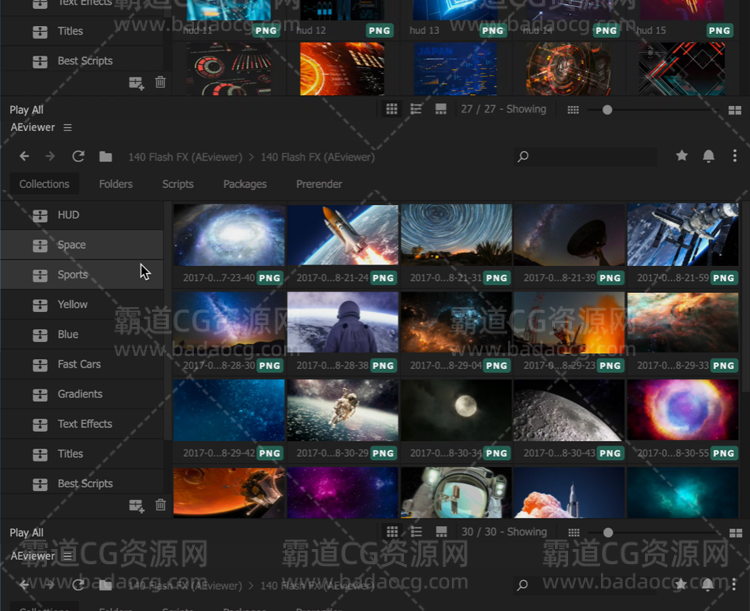Click small-thumbnails icon left of the 30 / 30 slider
The image size is (750, 611).
[574, 533]
